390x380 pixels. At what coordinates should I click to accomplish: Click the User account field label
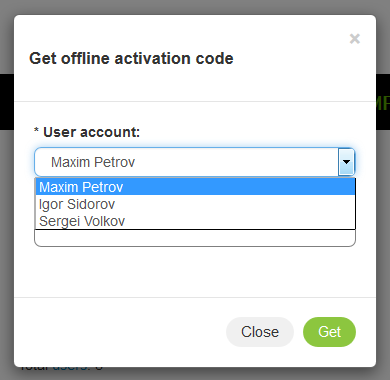(x=91, y=132)
